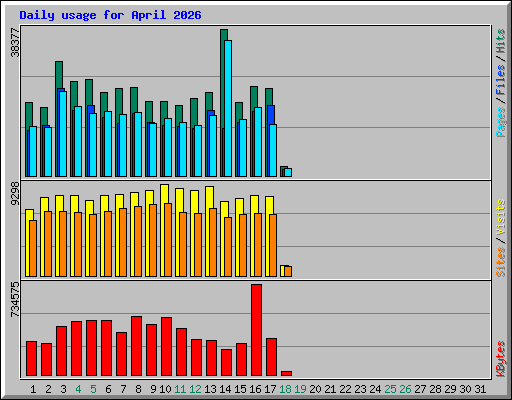Click the orange Sites bar for day 10

pos(168,240)
